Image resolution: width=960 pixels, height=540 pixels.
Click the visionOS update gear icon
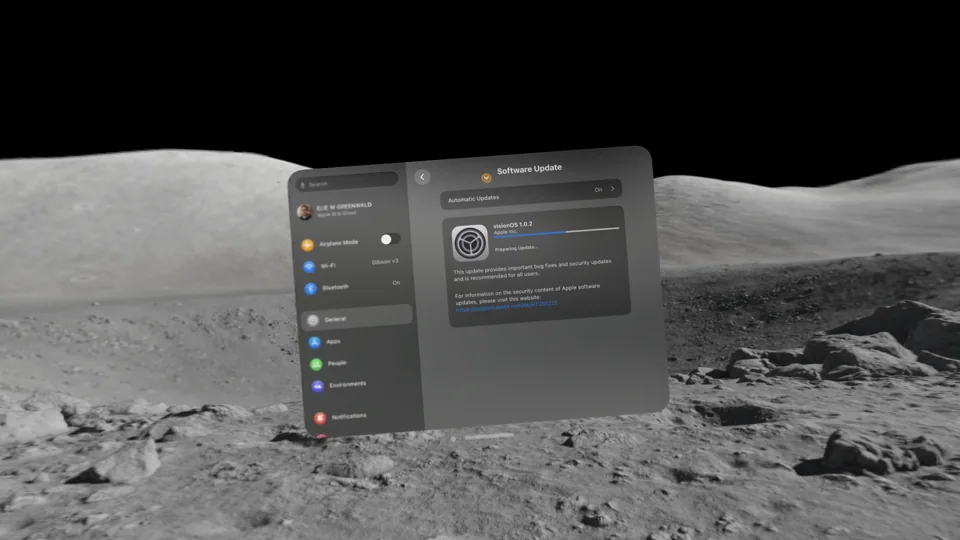[470, 243]
